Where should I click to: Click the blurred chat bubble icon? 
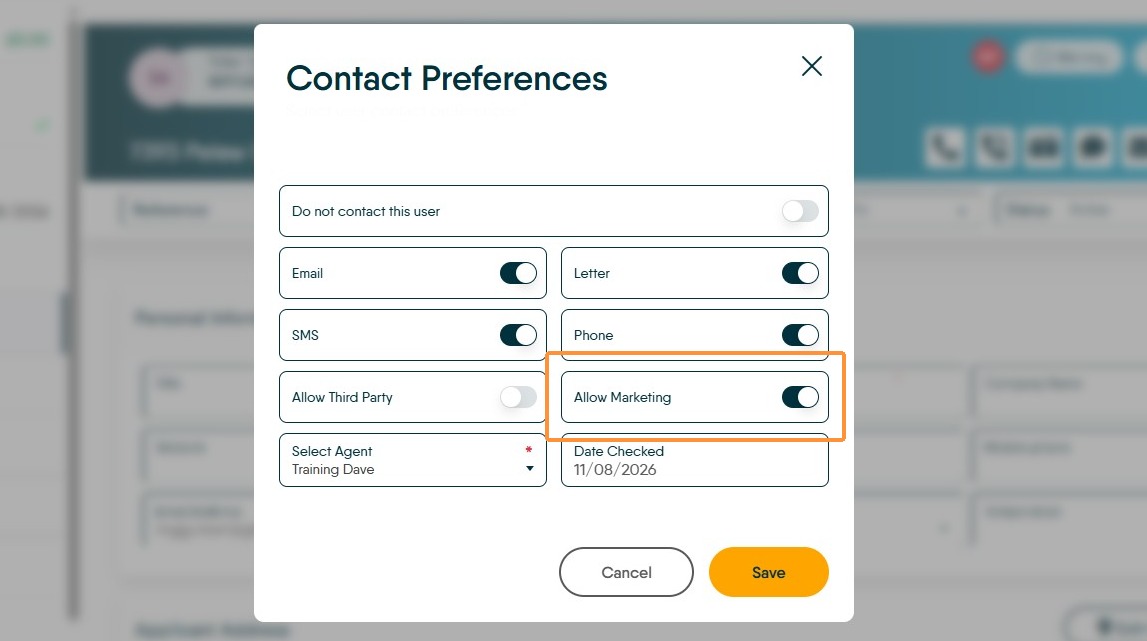point(1093,148)
